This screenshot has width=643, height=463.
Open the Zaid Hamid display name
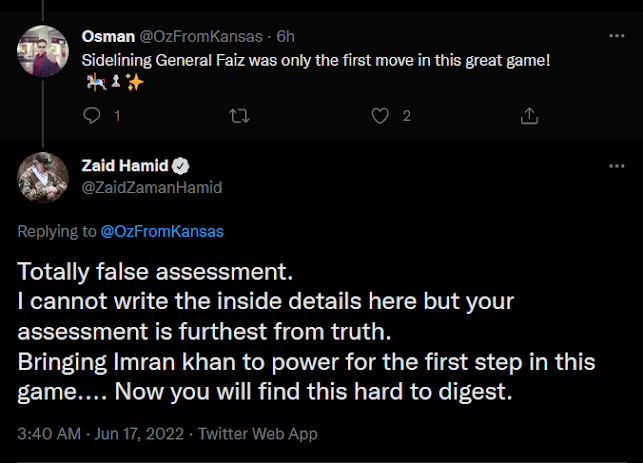(x=129, y=167)
